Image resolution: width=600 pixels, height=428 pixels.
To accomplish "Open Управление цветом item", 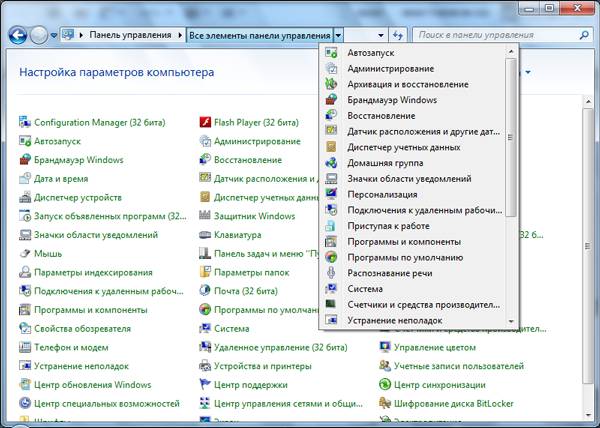I will point(435,347).
